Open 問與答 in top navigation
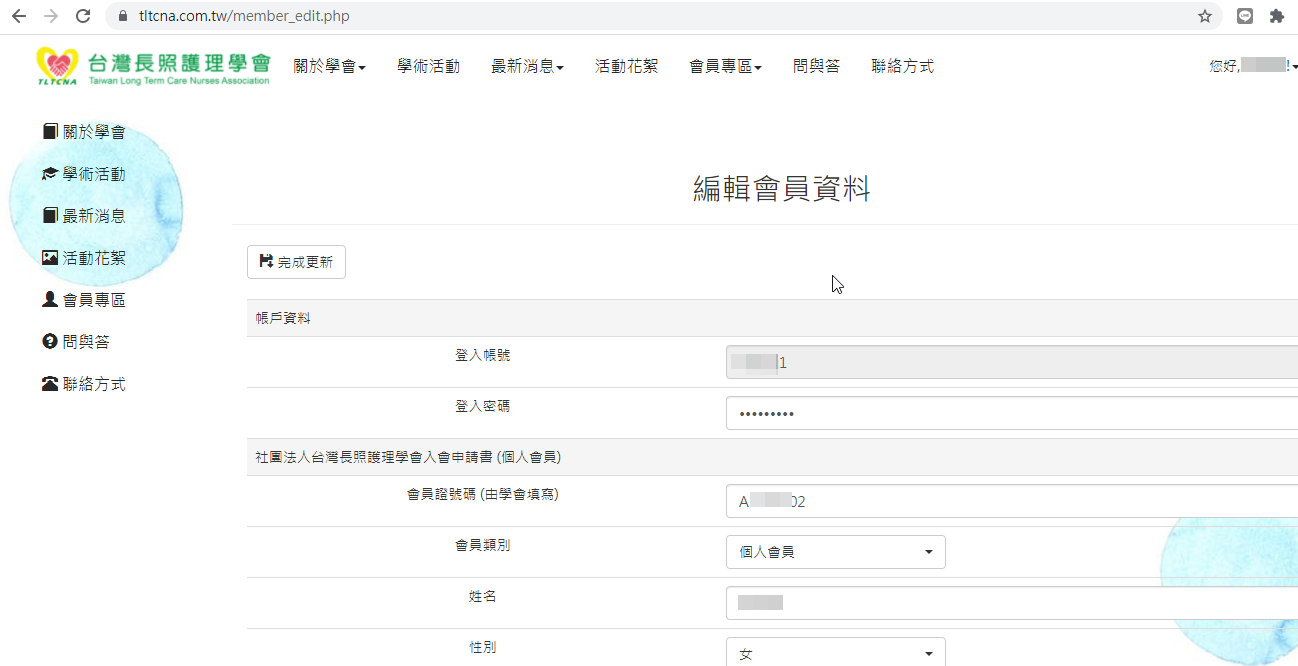 817,66
